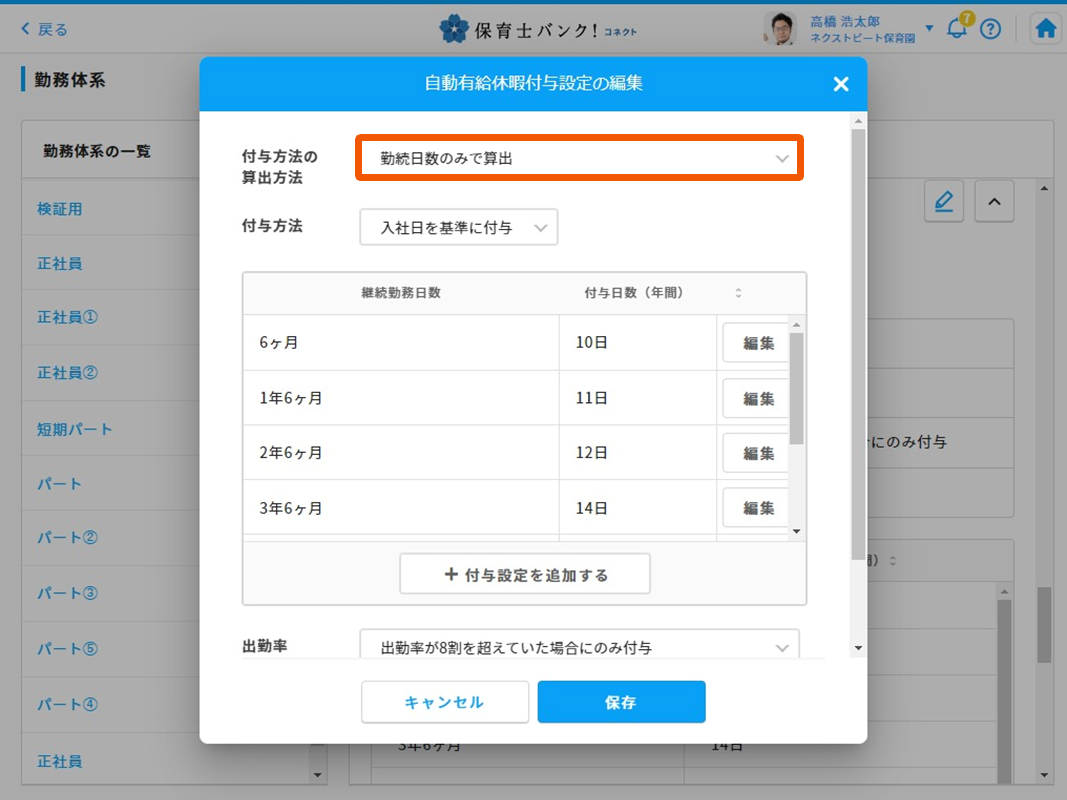
Task: Click 編集 button for the 6ヶ月 row
Action: pyautogui.click(x=758, y=343)
